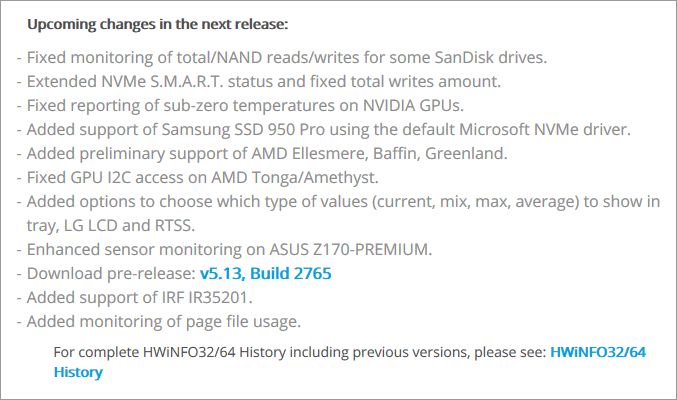
Task: Click the "For complete HWiNFO32/64 History" sentence
Action: click(300, 353)
